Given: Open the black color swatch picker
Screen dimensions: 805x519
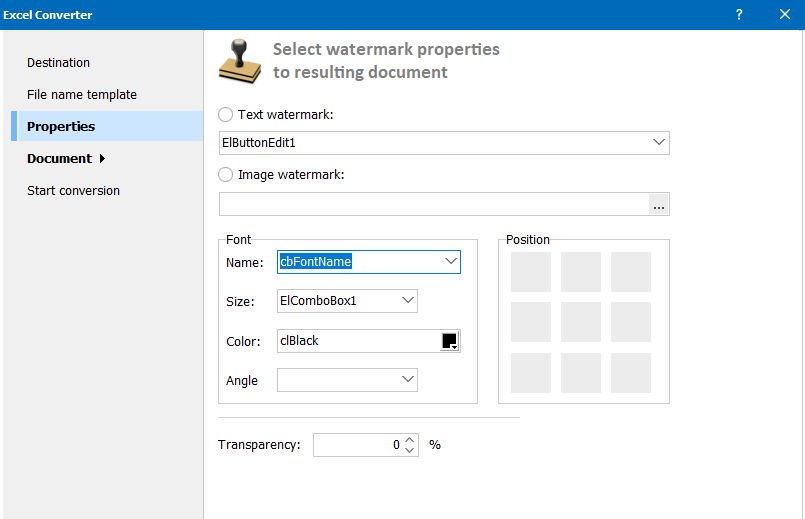Looking at the screenshot, I should coord(449,341).
